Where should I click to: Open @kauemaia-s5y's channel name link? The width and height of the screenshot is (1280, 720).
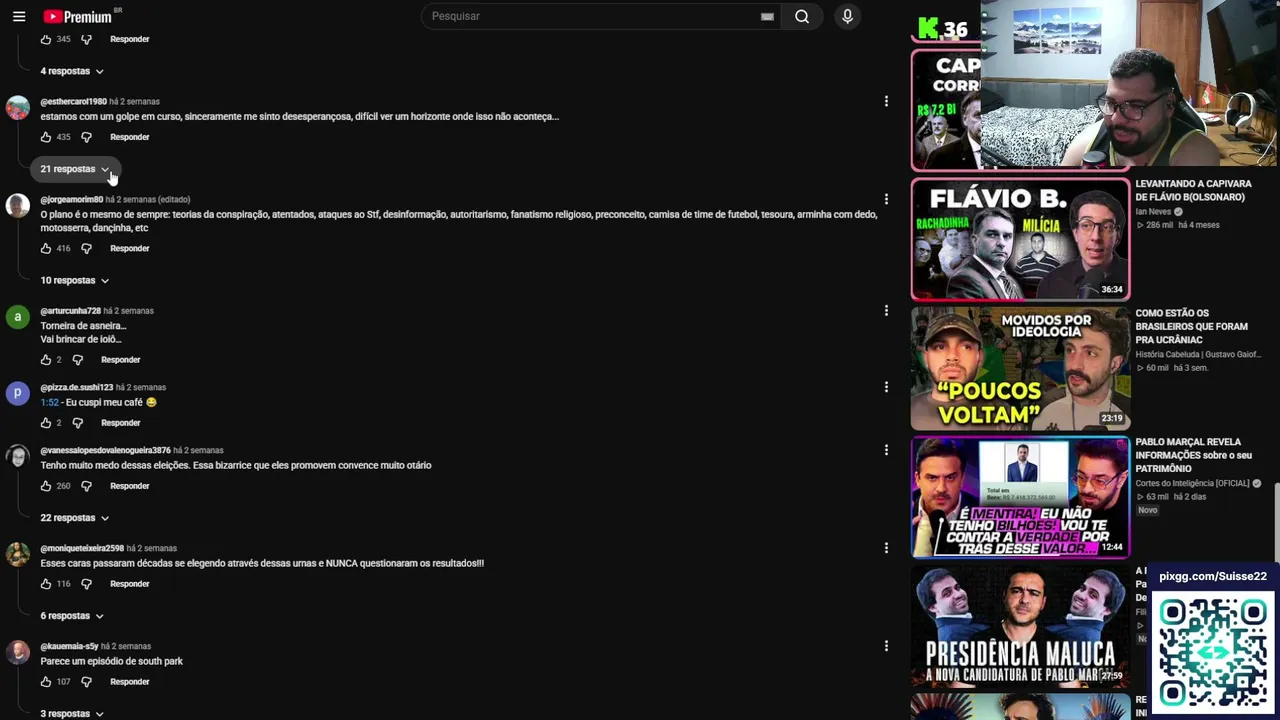69,646
